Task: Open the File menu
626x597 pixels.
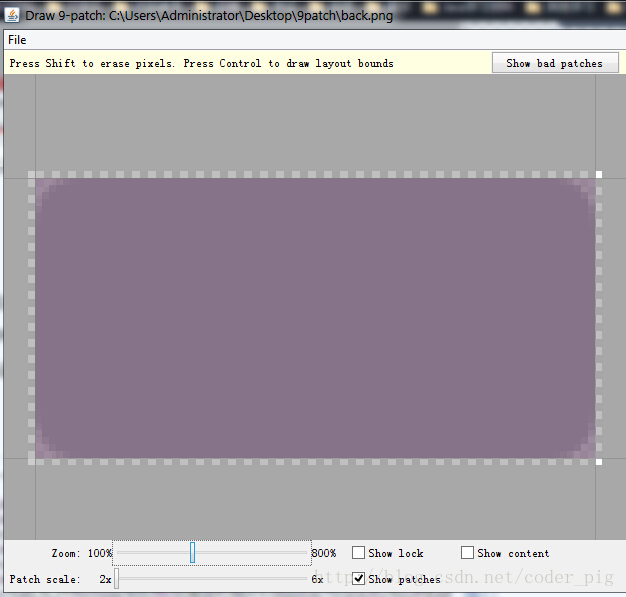Action: 17,40
